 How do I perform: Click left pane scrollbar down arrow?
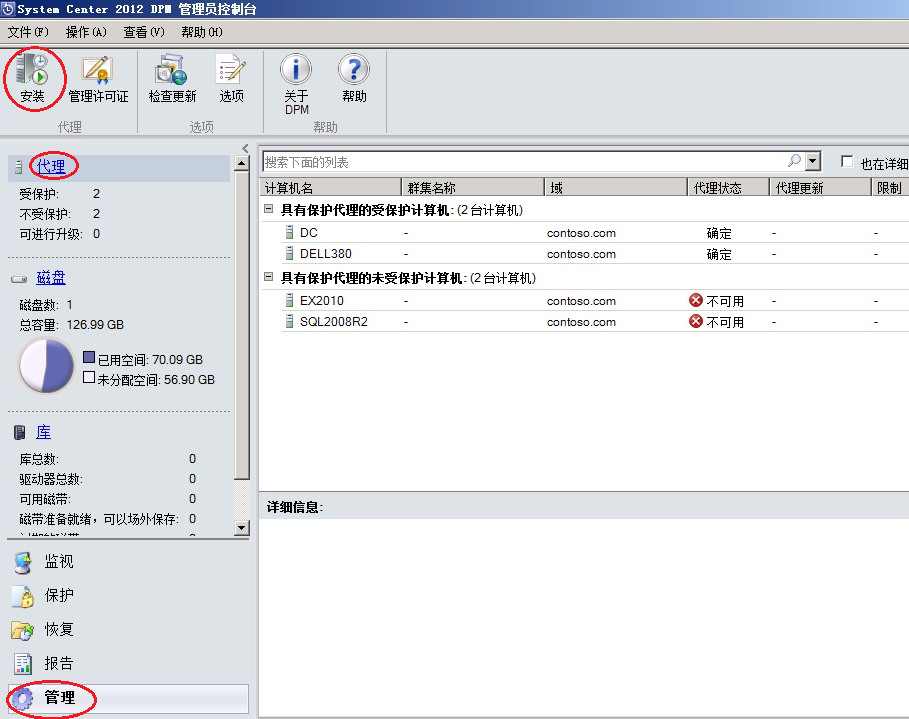click(242, 528)
